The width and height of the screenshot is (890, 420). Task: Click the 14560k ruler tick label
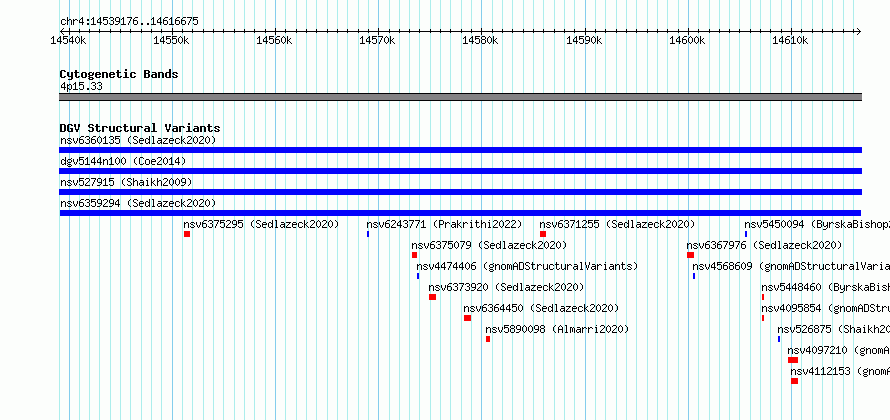(274, 40)
